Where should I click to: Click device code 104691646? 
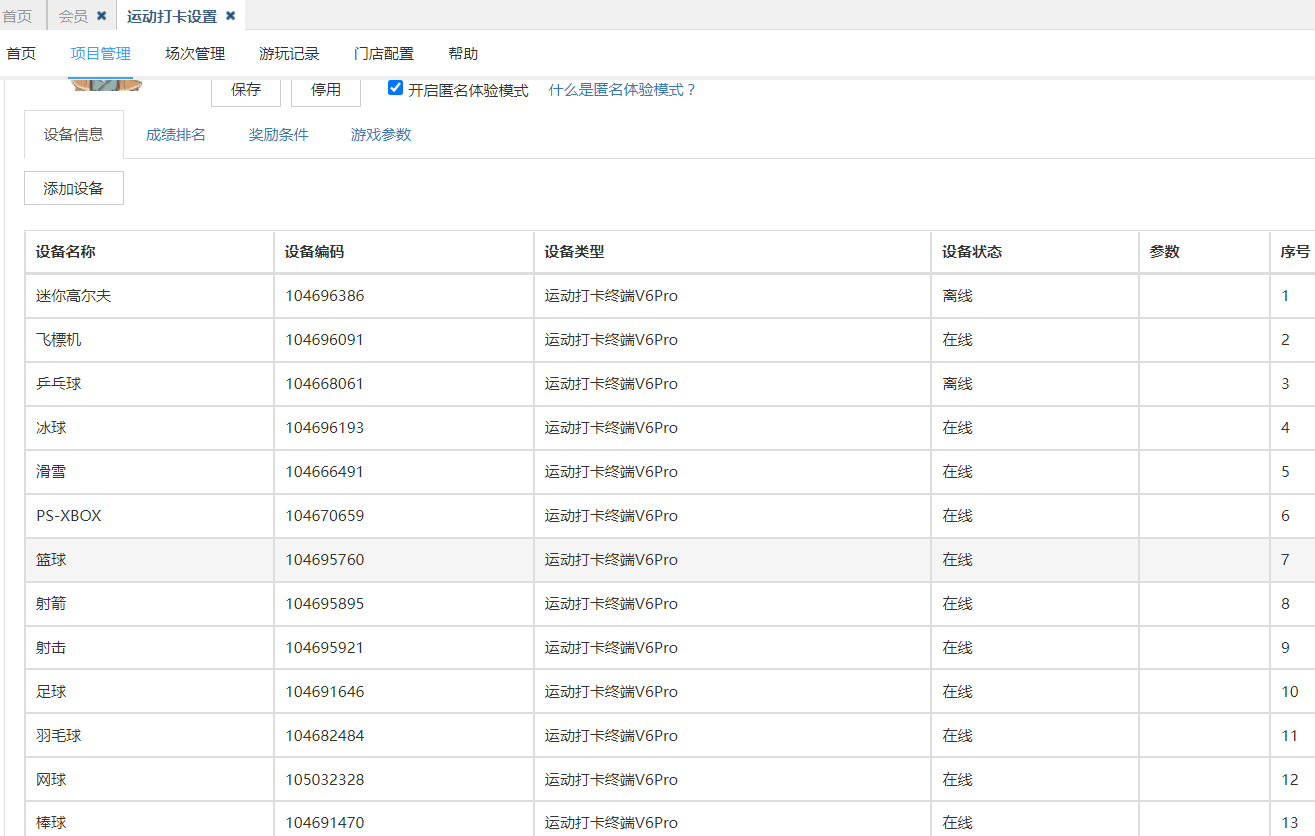(325, 692)
